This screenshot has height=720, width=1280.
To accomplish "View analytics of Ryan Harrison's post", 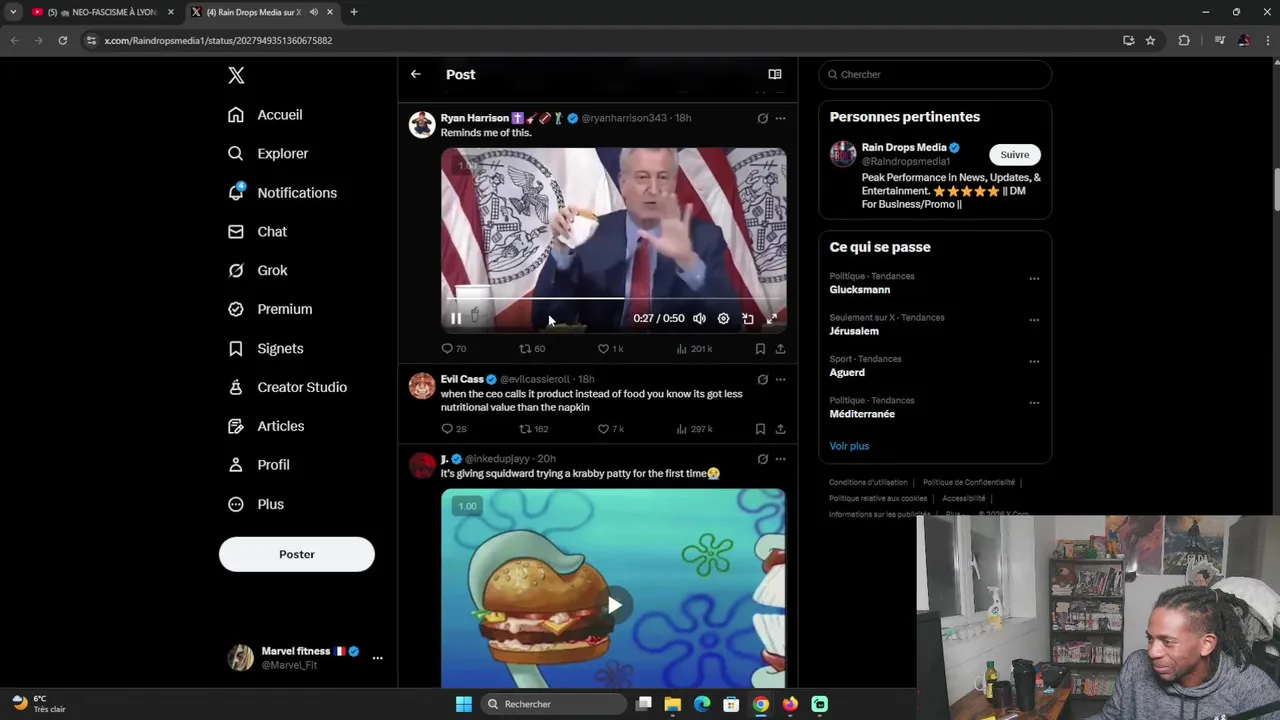I will coord(694,349).
